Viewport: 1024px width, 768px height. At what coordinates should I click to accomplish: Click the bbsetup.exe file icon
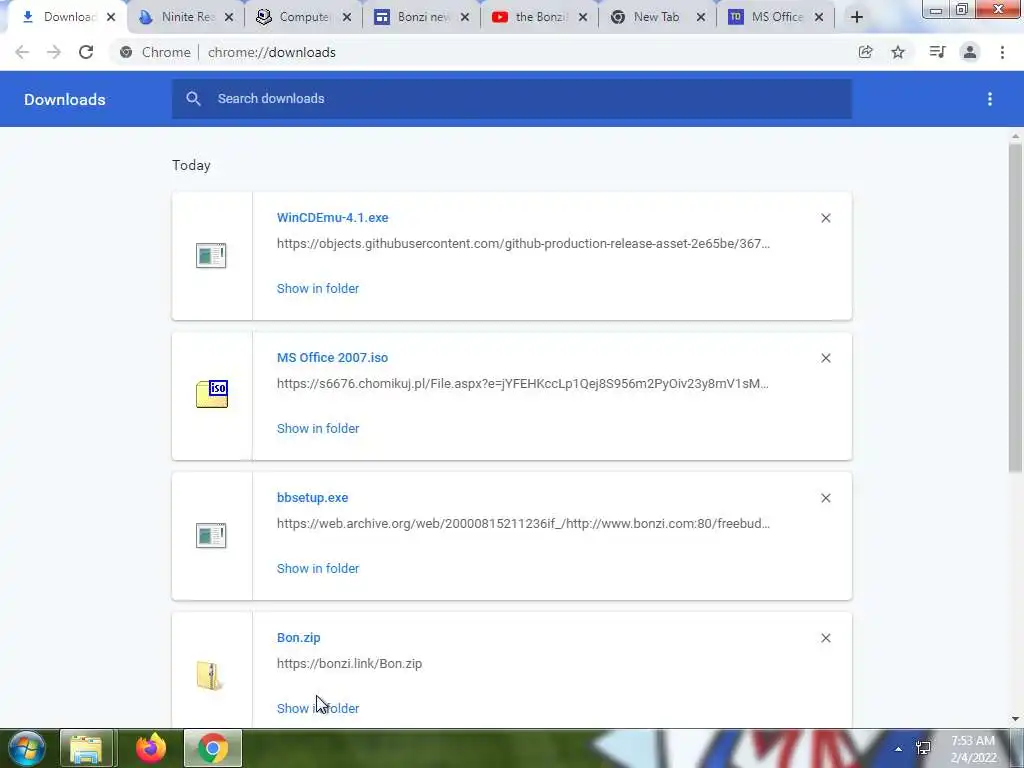click(x=211, y=536)
